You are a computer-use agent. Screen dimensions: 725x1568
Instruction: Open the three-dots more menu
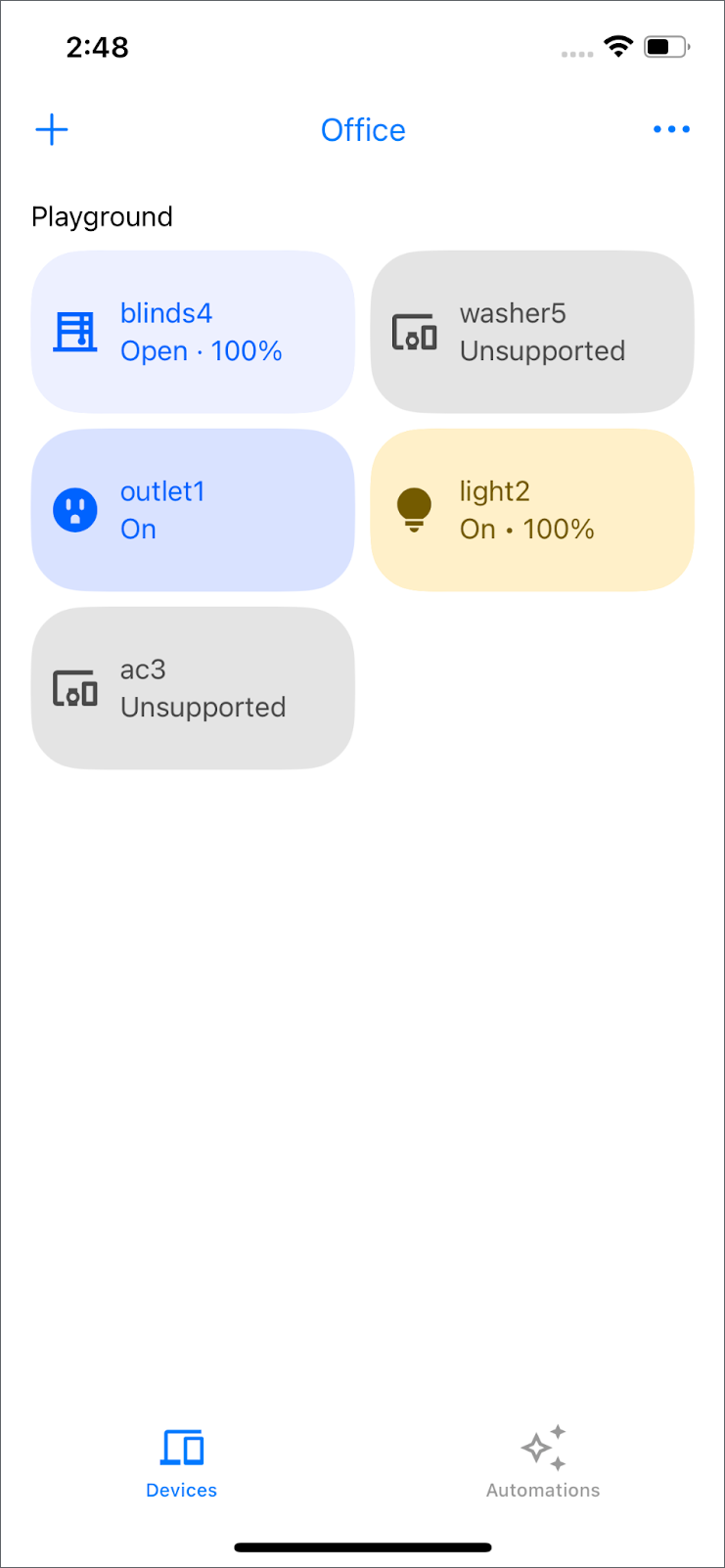coord(671,129)
